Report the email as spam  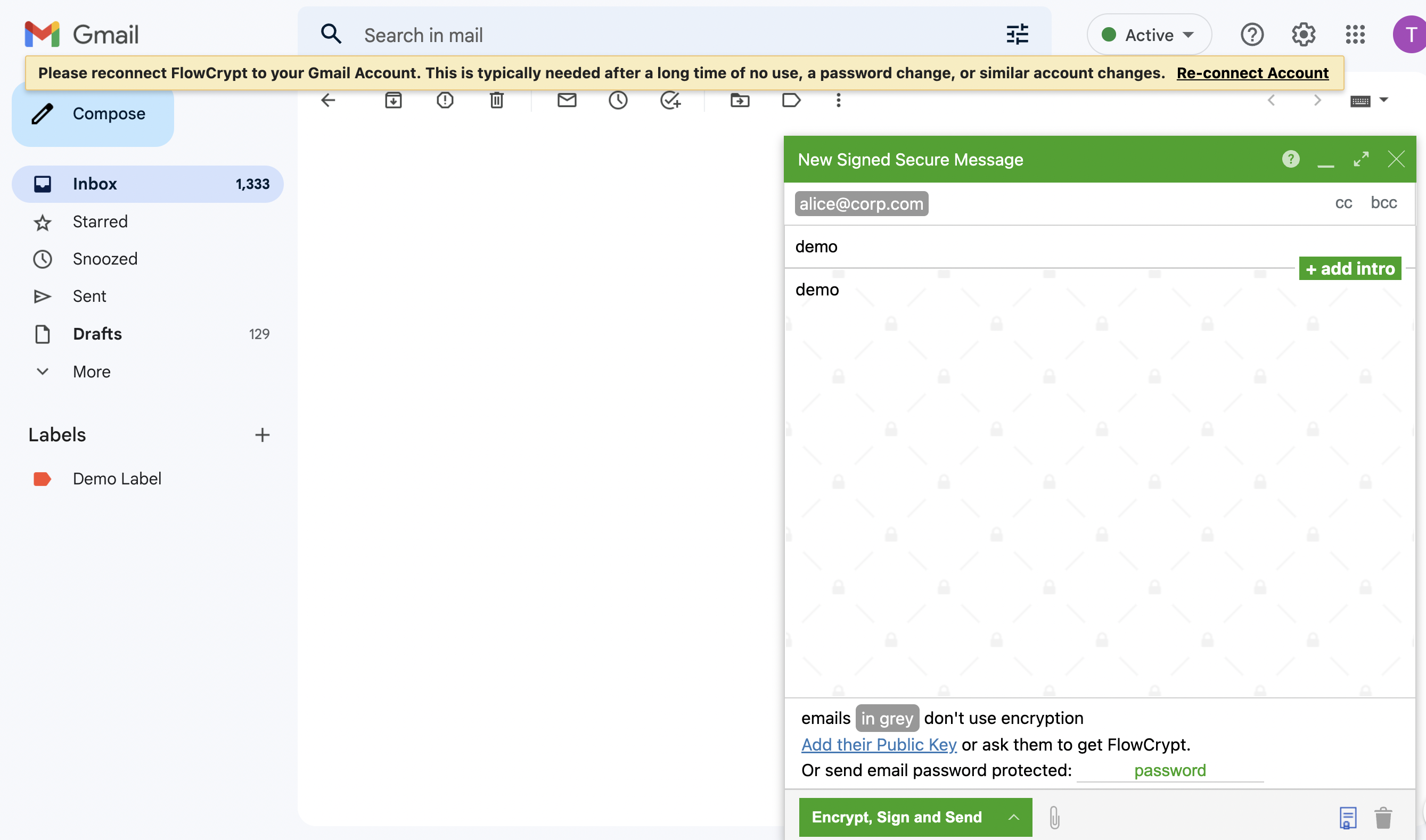445,100
